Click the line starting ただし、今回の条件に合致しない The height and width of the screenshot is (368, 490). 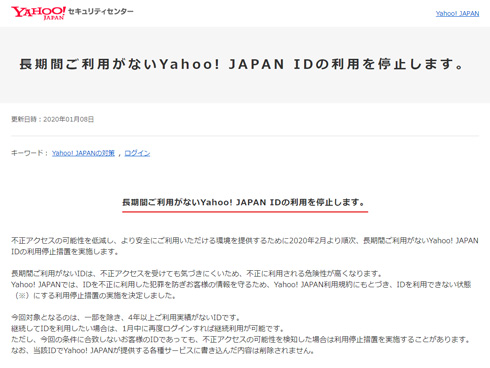point(241,340)
